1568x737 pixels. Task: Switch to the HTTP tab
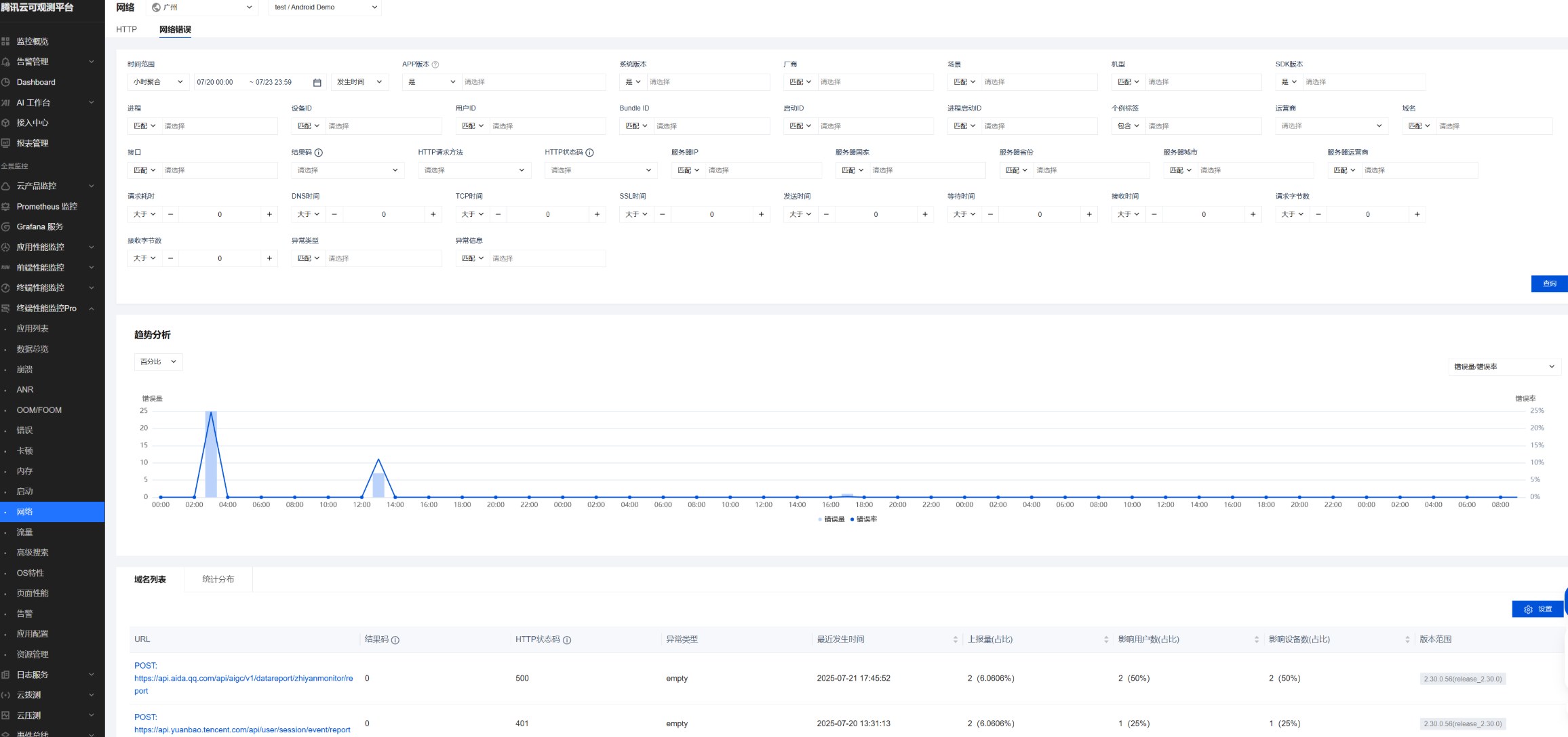click(x=126, y=29)
